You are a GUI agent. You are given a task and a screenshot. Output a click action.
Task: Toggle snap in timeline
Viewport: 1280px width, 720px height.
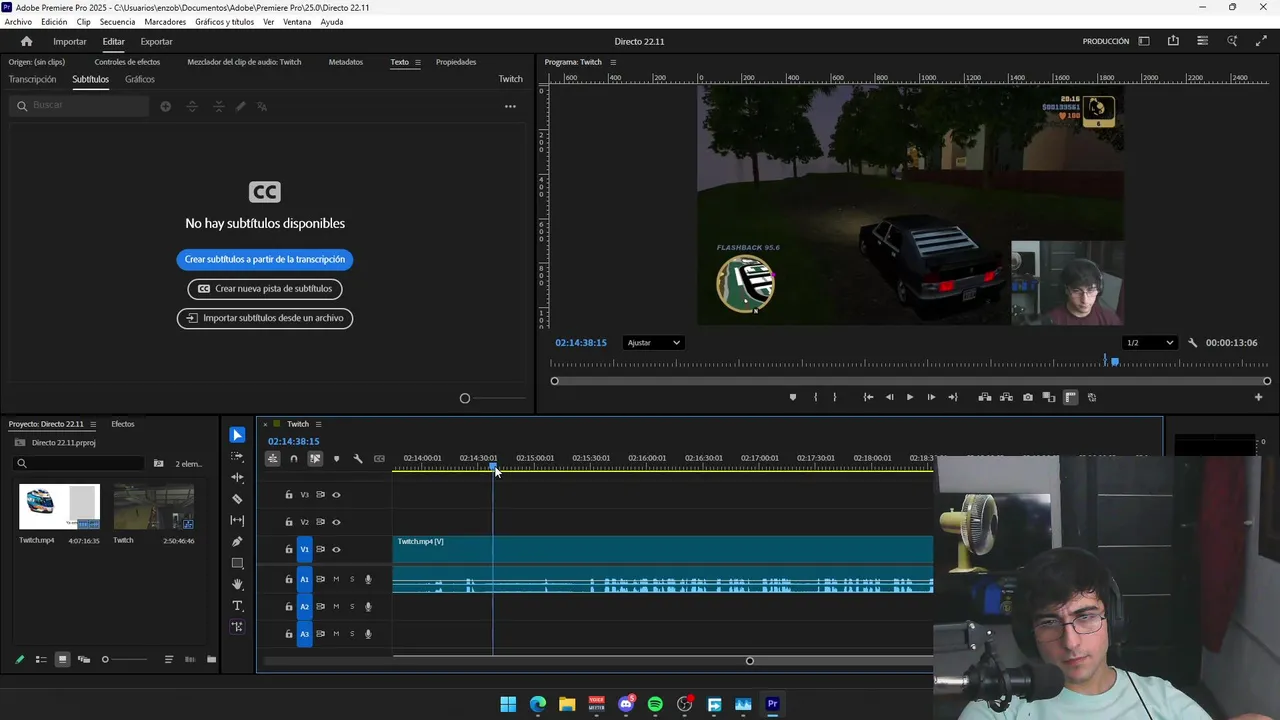(x=293, y=459)
